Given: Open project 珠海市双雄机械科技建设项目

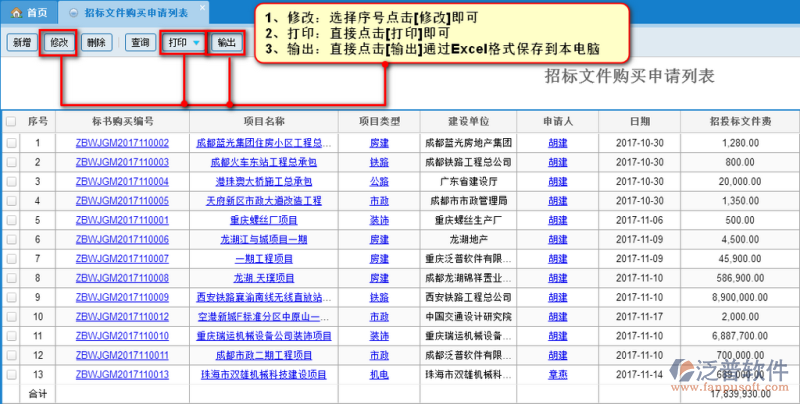Looking at the screenshot, I should point(264,375).
